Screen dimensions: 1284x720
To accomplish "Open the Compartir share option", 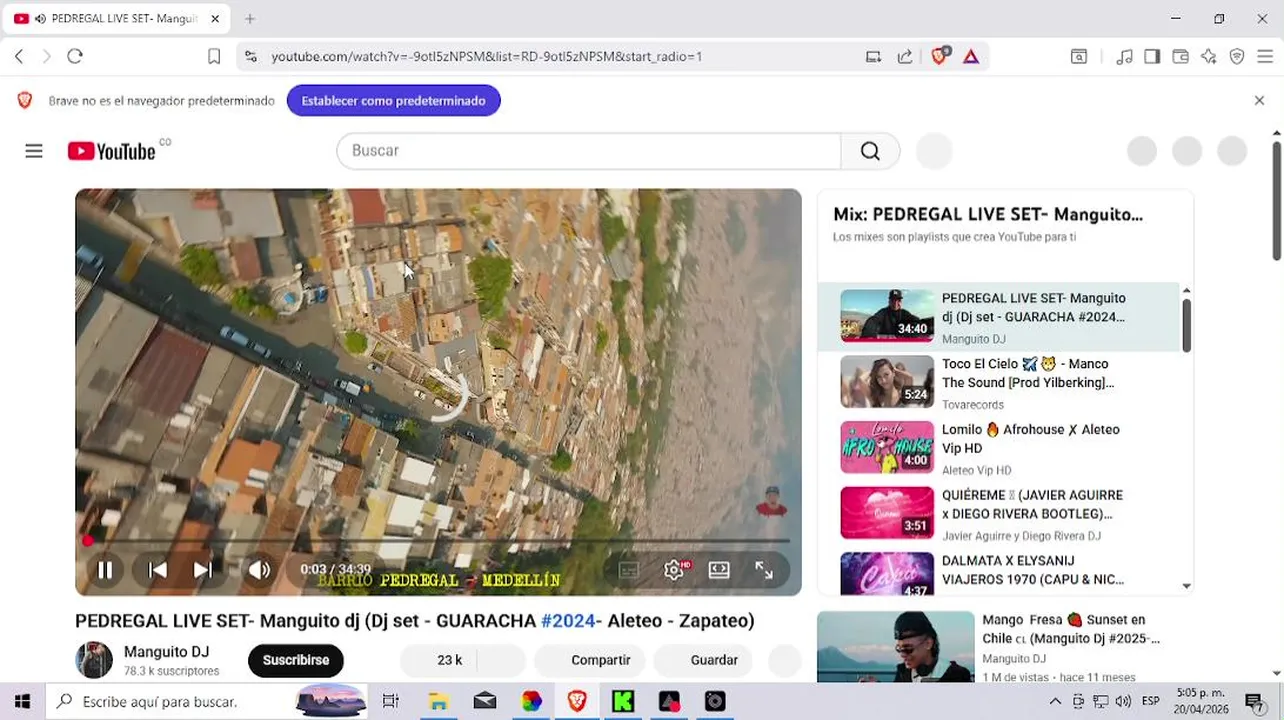I will (x=590, y=660).
